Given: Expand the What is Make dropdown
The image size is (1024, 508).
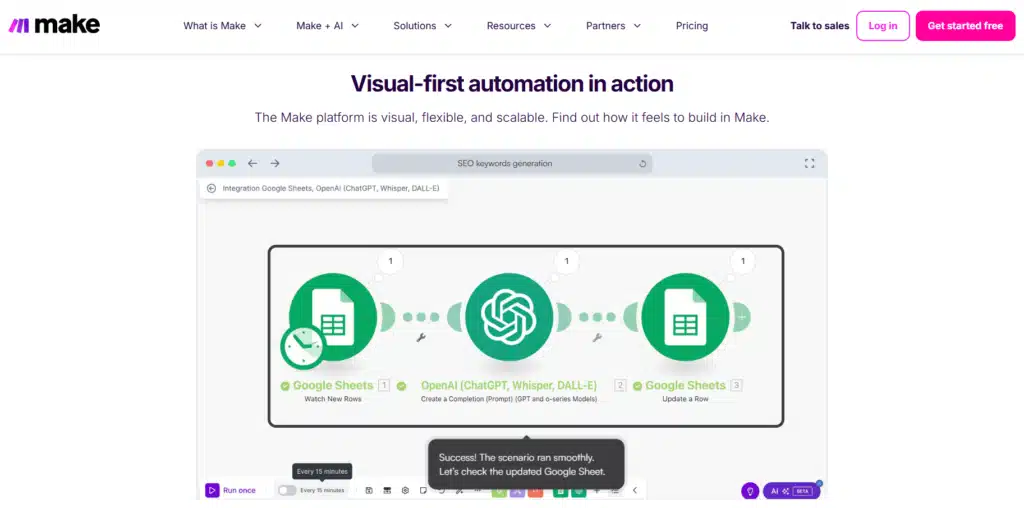Looking at the screenshot, I should tap(222, 26).
